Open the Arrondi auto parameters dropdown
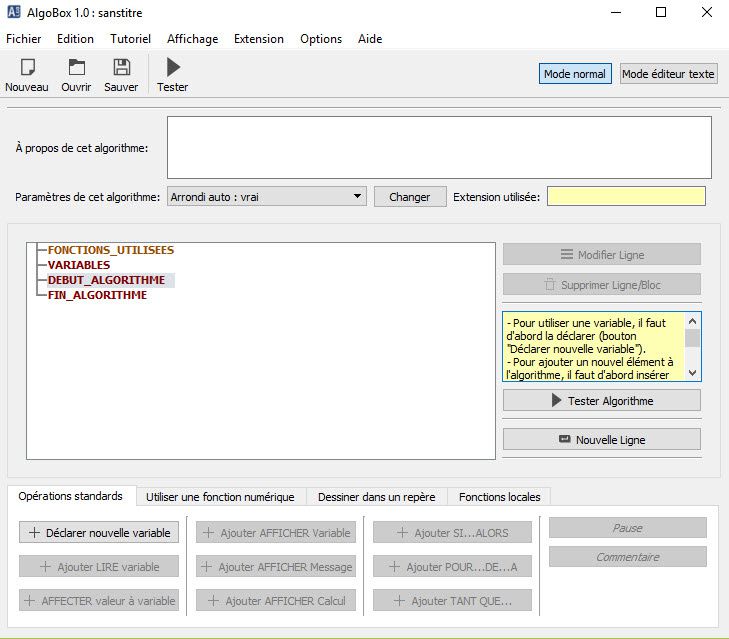This screenshot has width=729, height=639. tap(267, 197)
